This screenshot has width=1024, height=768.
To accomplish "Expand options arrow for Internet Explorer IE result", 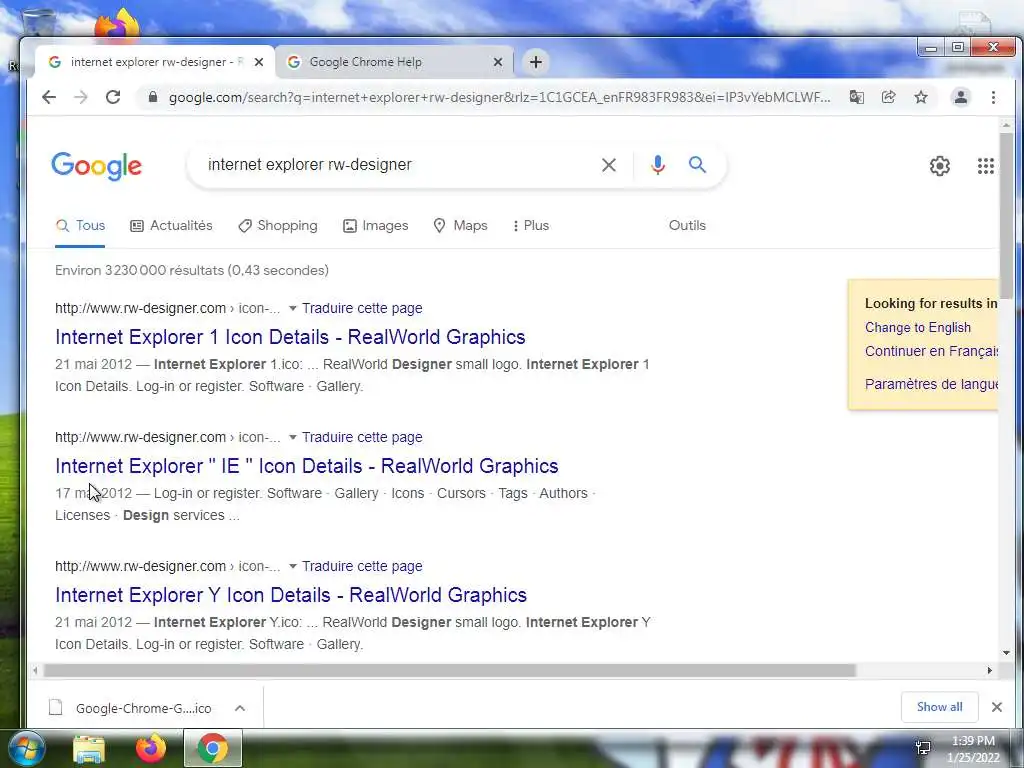I will click(x=293, y=438).
